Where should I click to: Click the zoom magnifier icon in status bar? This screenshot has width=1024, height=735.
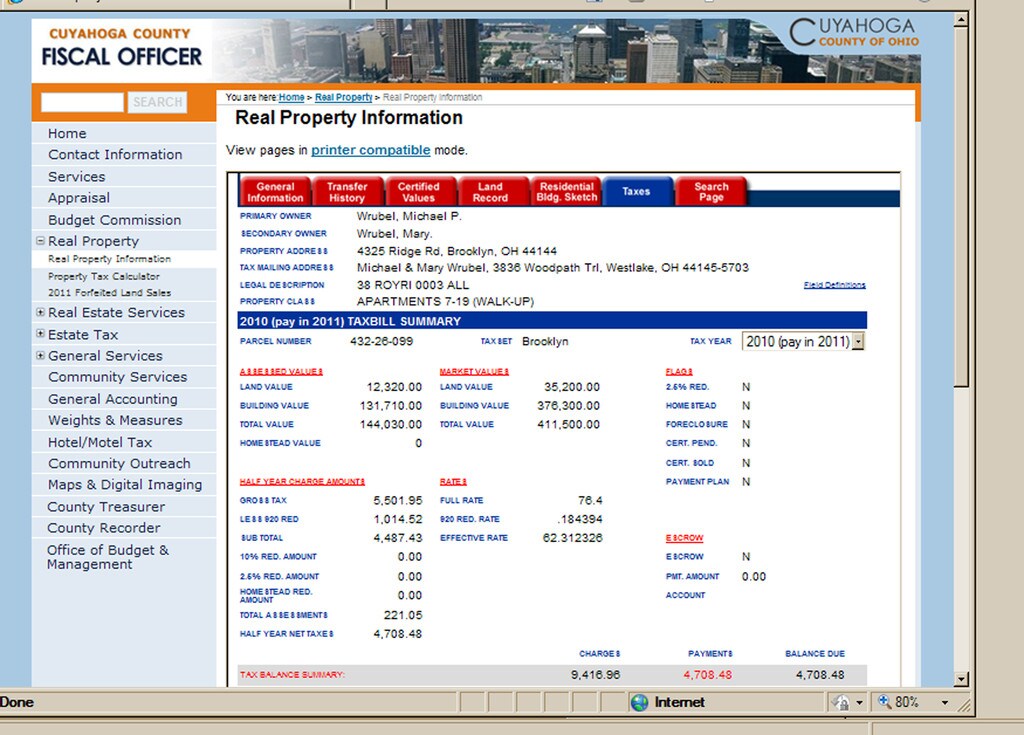pyautogui.click(x=884, y=702)
